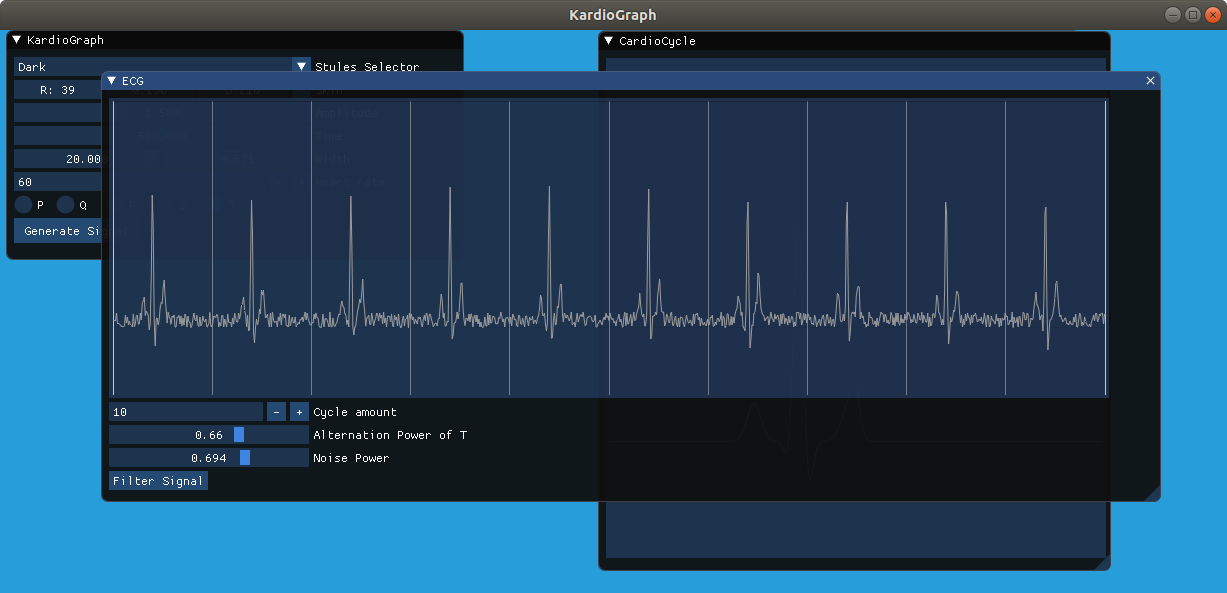Adjust the Alternation Power of T slider
The width and height of the screenshot is (1227, 593).
point(239,434)
